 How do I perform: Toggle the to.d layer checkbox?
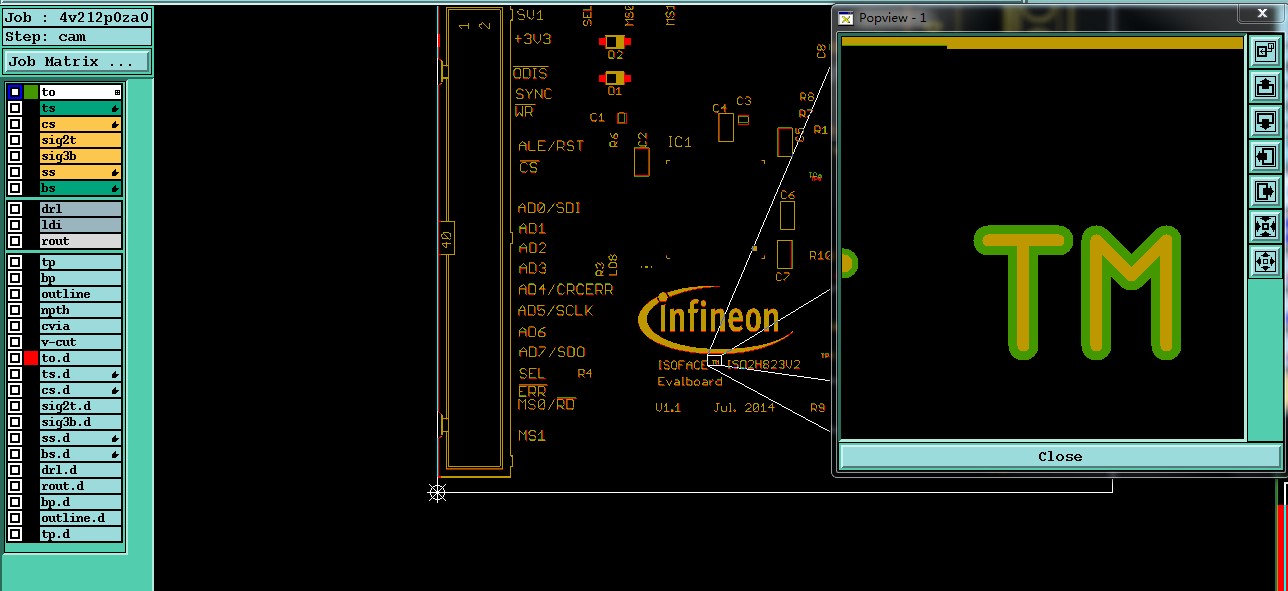14,358
